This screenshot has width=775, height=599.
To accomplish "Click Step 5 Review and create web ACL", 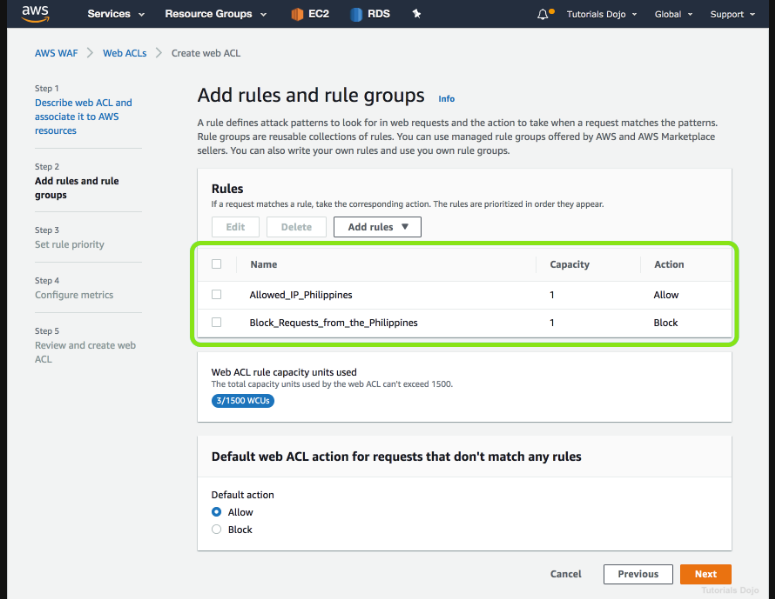I will click(85, 352).
